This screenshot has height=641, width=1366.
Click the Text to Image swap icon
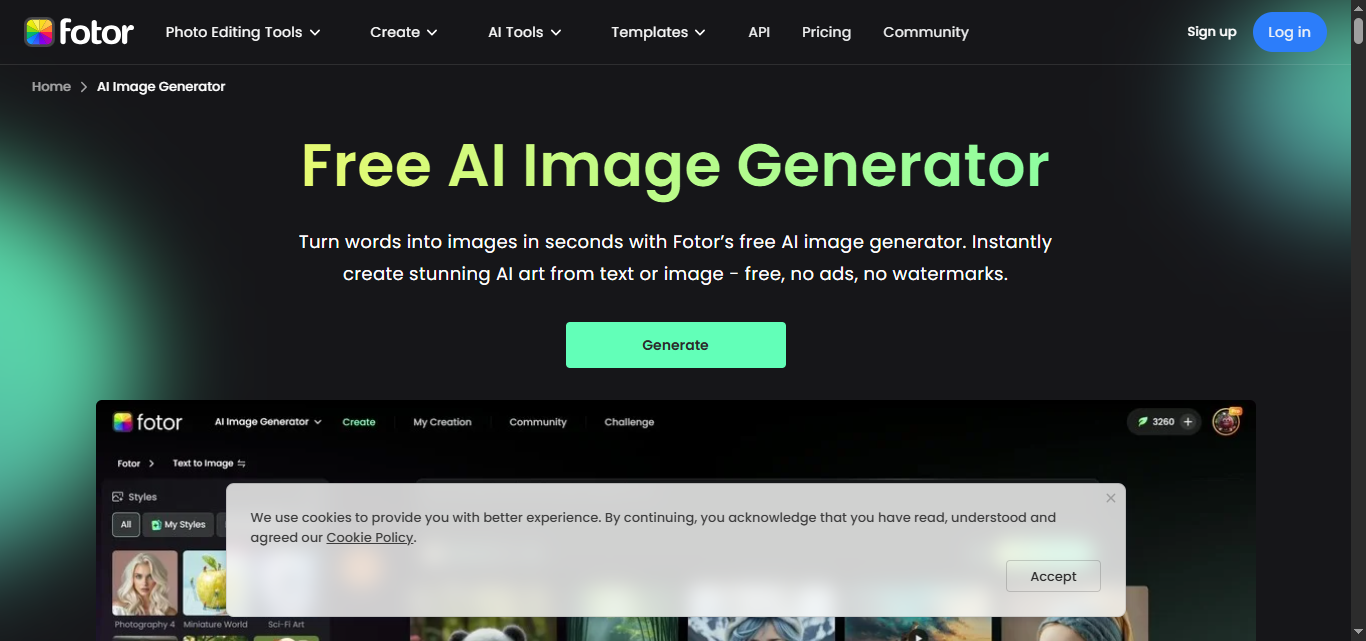tap(241, 464)
